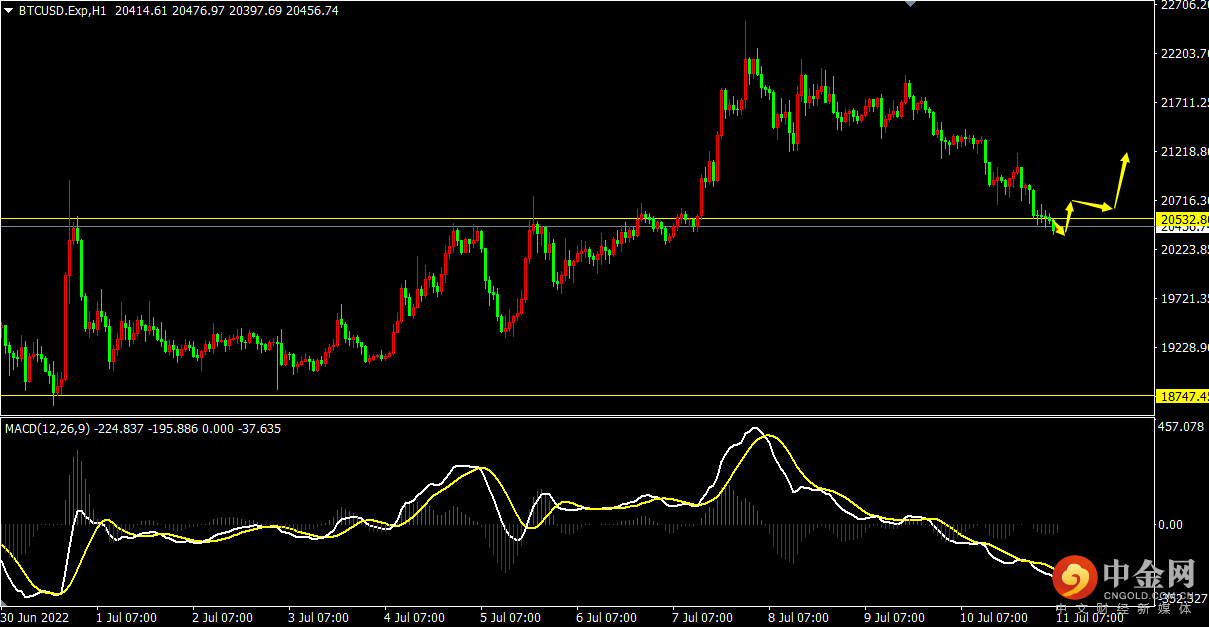
Task: Click the 9 Jul 07:00 time label
Action: [894, 617]
